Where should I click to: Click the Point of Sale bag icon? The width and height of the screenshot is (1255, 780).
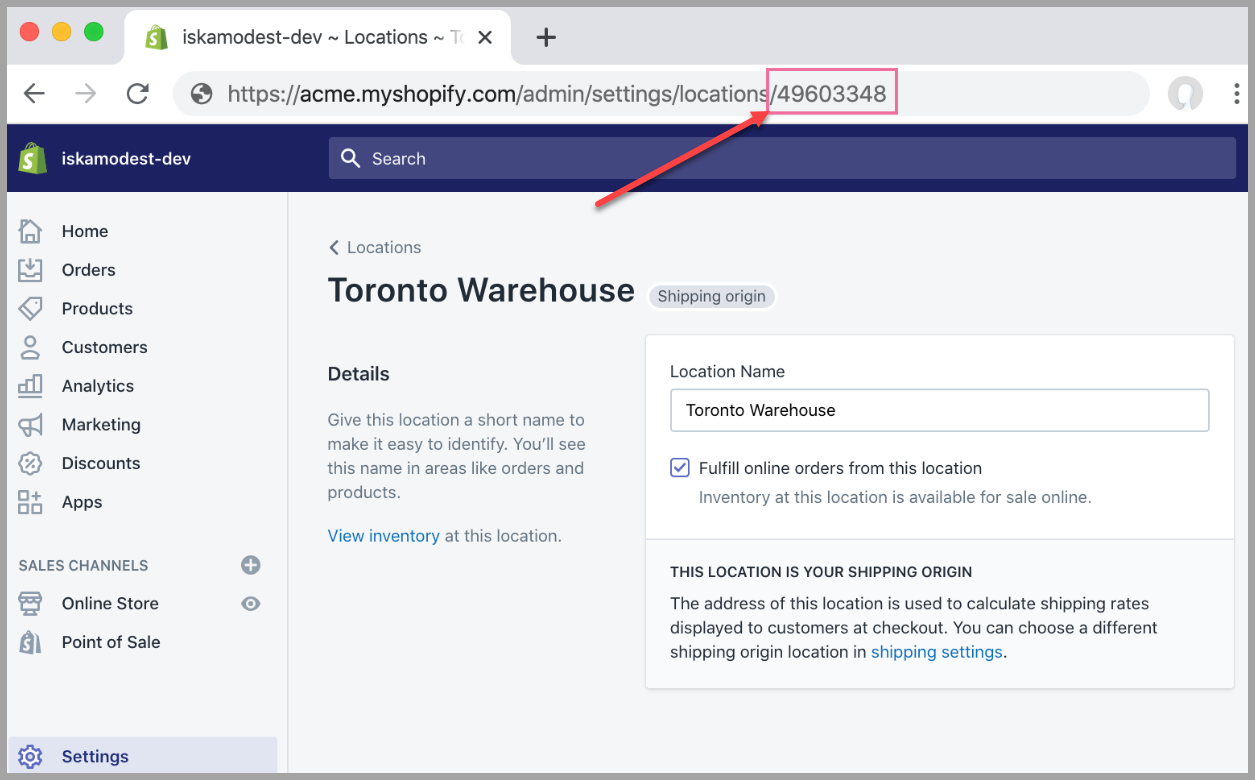31,642
